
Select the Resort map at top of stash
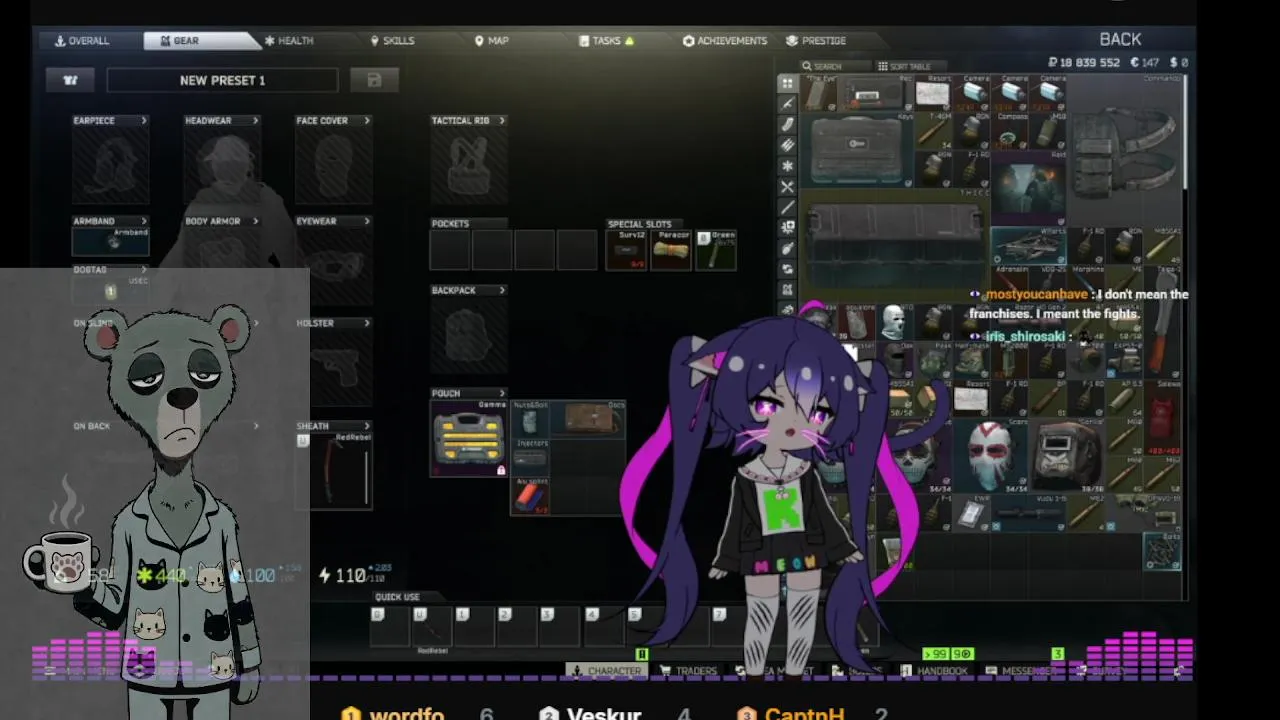tap(932, 93)
